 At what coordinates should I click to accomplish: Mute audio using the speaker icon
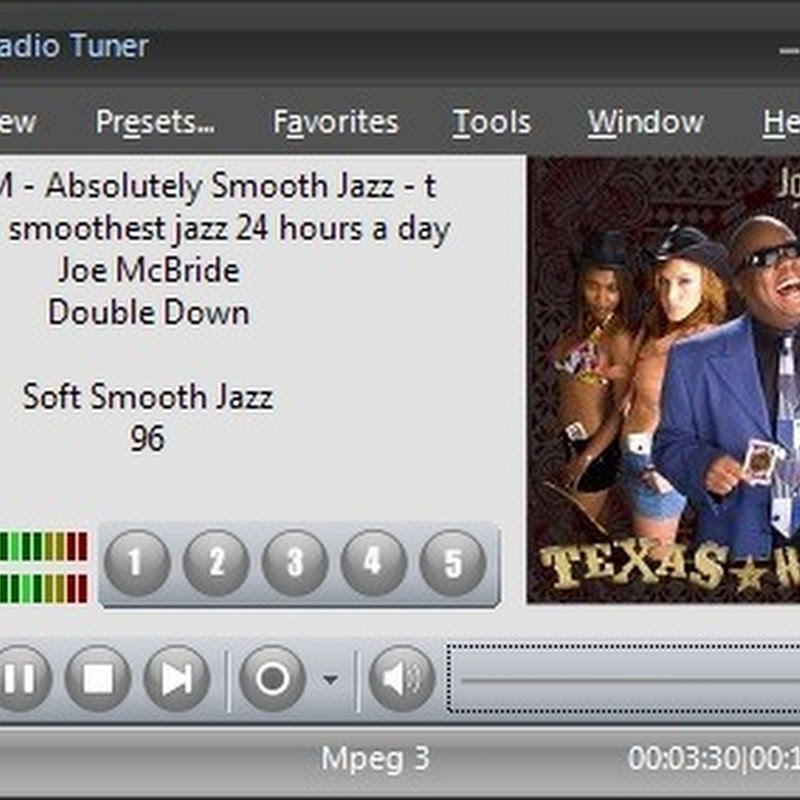pos(400,679)
